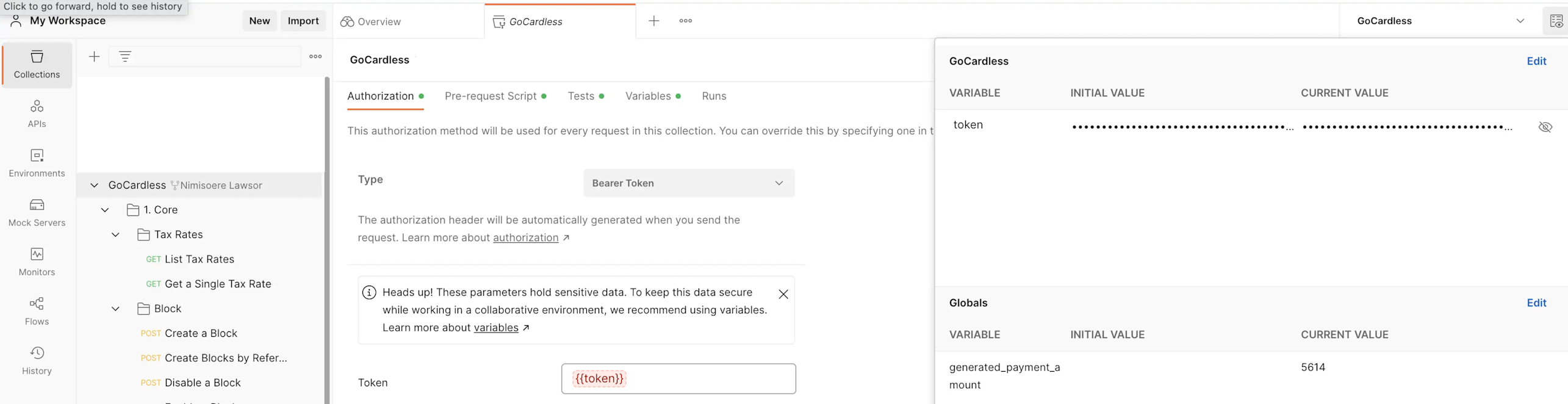The height and width of the screenshot is (404, 1568).
Task: Open the Bearer Token type dropdown
Action: (688, 183)
